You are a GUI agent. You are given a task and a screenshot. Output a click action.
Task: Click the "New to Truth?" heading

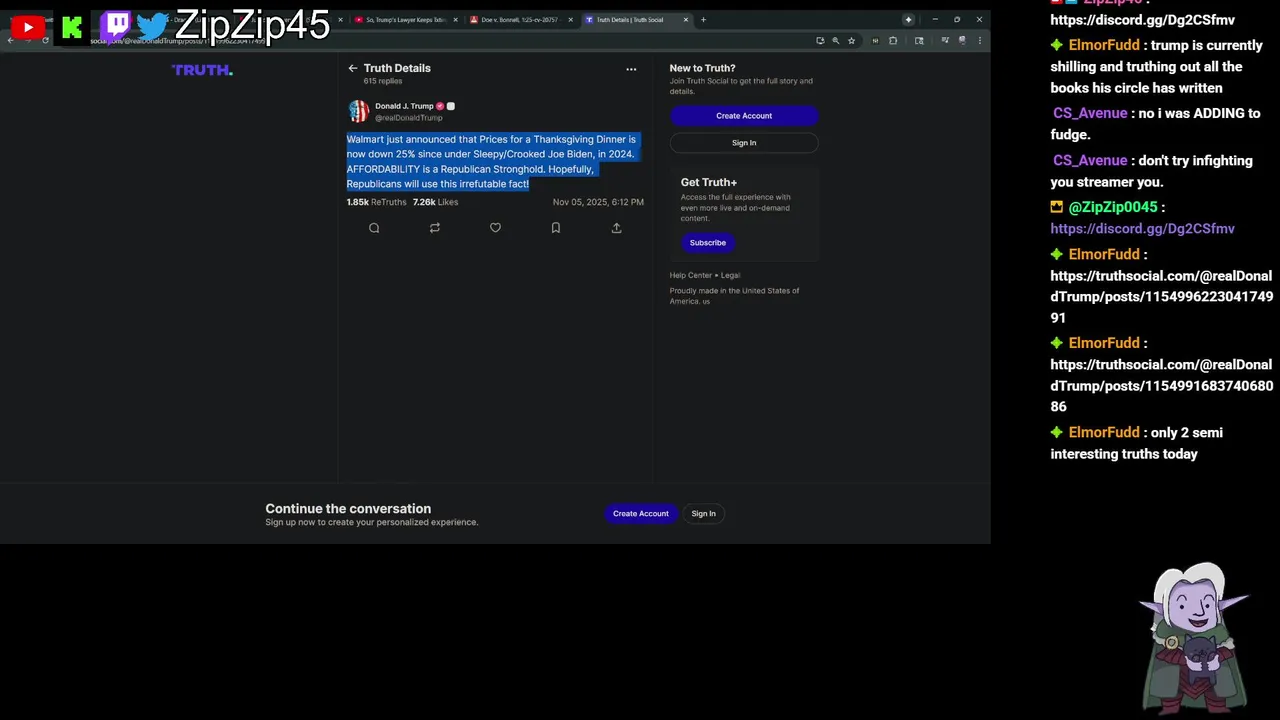click(702, 68)
